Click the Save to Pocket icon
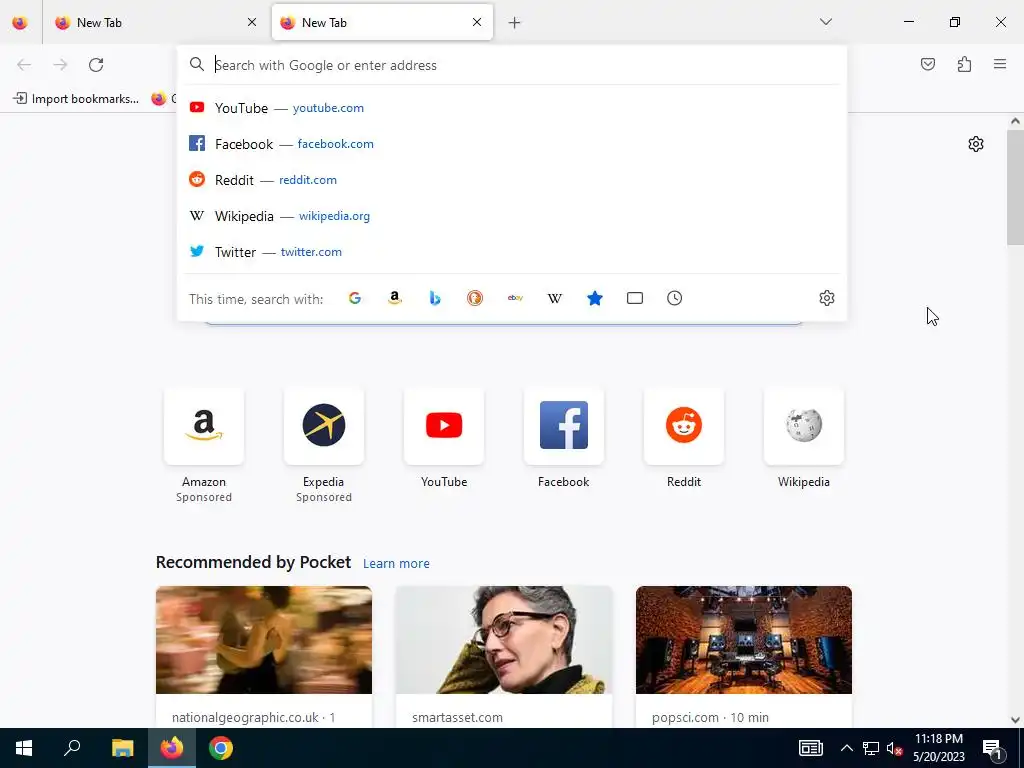 (x=928, y=64)
